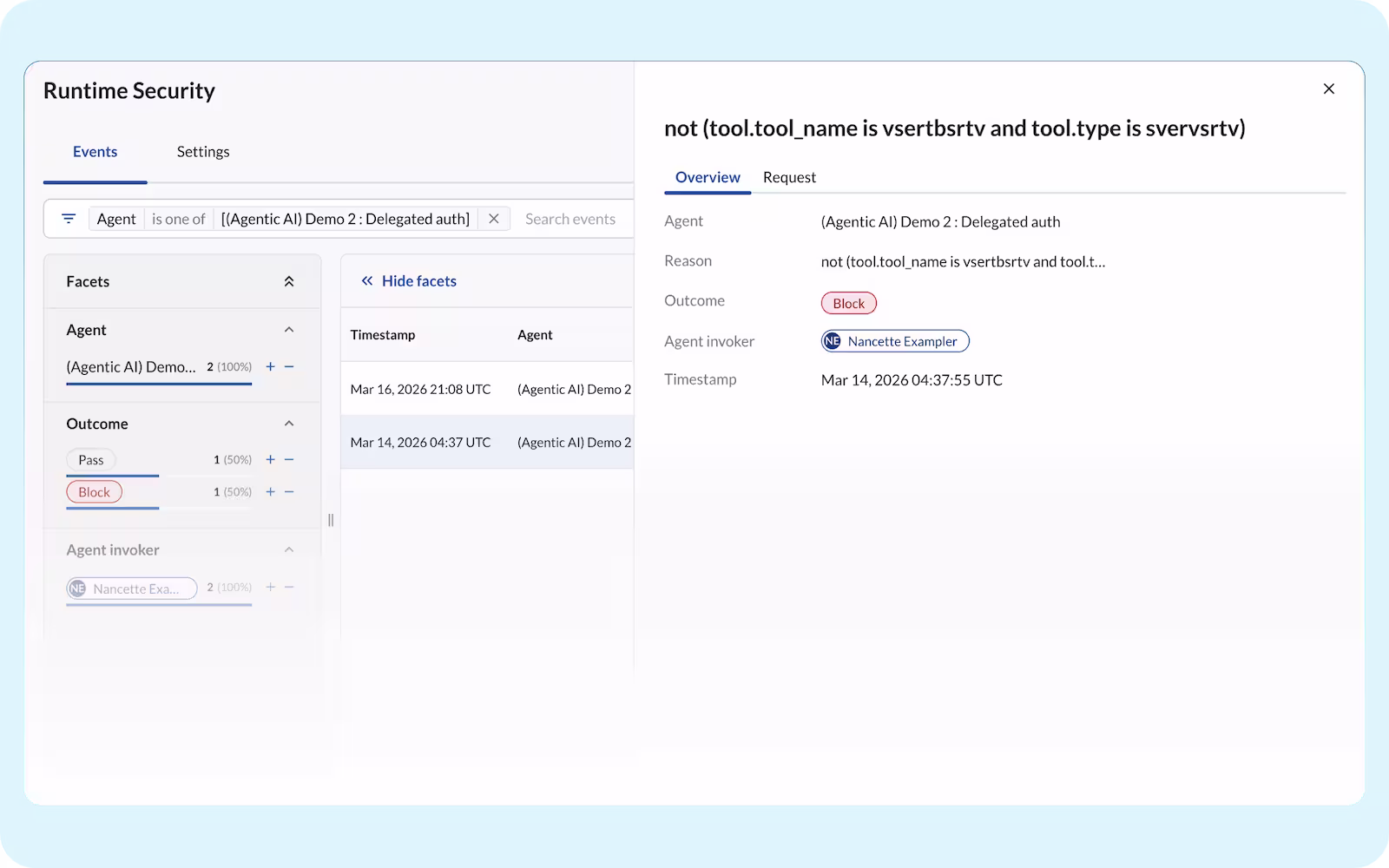Click the minus icon to exclude Block outcome
The image size is (1389, 868).
[x=289, y=491]
